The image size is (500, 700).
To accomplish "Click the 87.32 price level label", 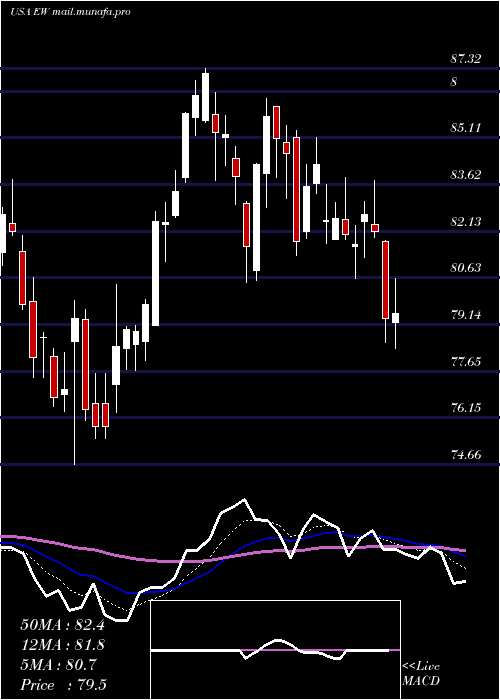I will 466,58.
